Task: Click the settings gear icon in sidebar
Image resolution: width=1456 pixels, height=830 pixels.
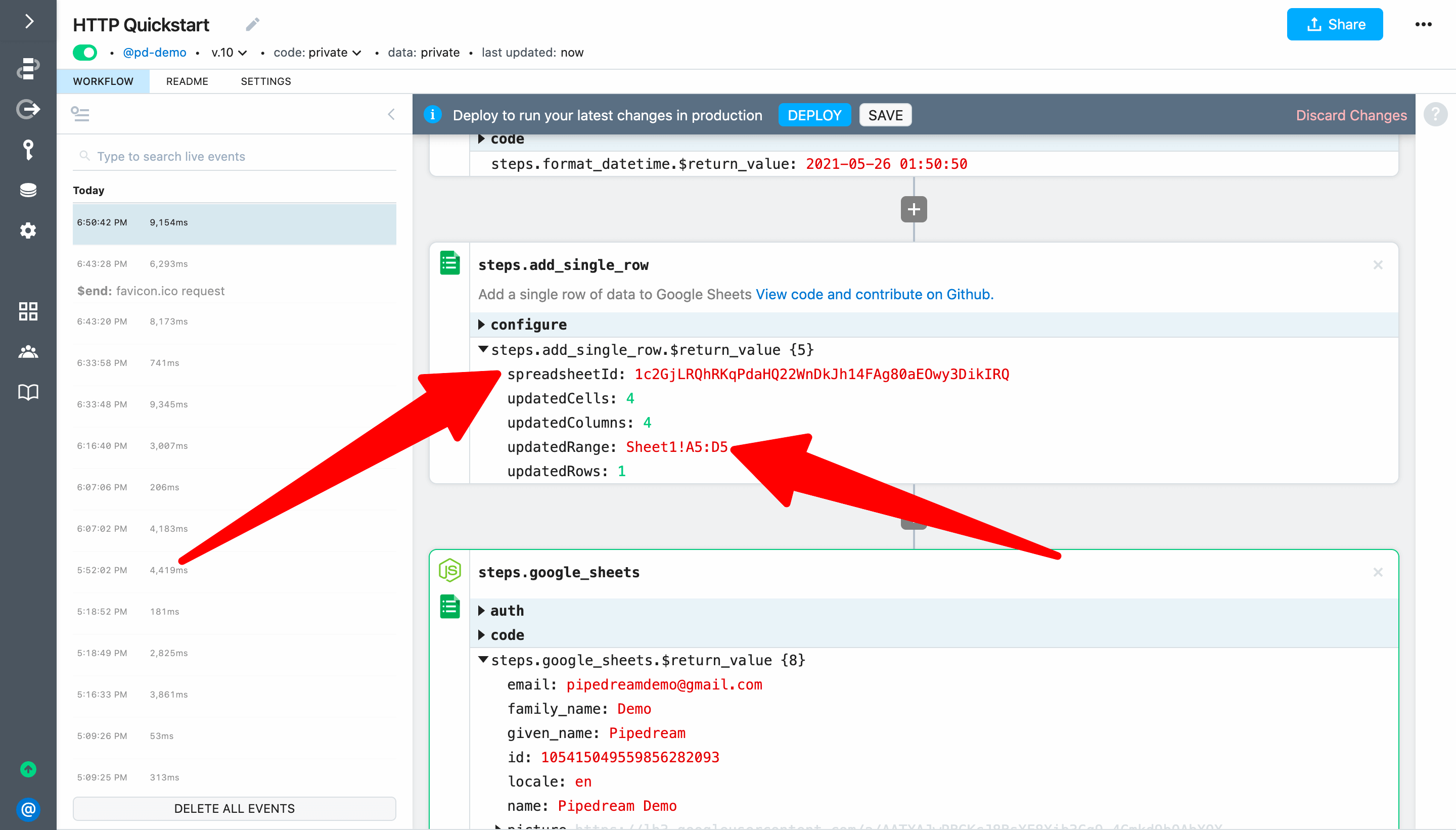Action: coord(27,231)
